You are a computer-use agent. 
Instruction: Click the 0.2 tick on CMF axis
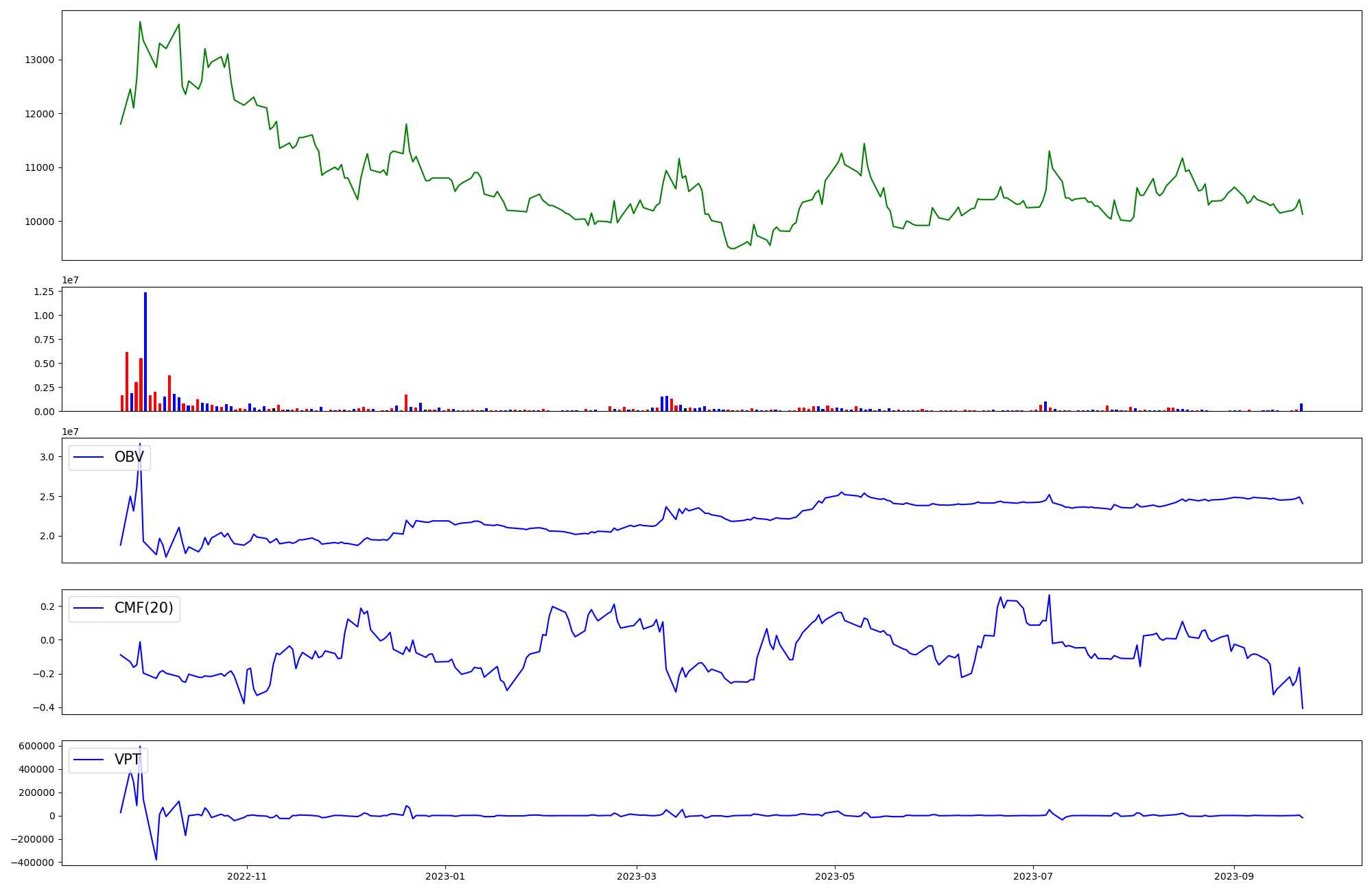47,607
